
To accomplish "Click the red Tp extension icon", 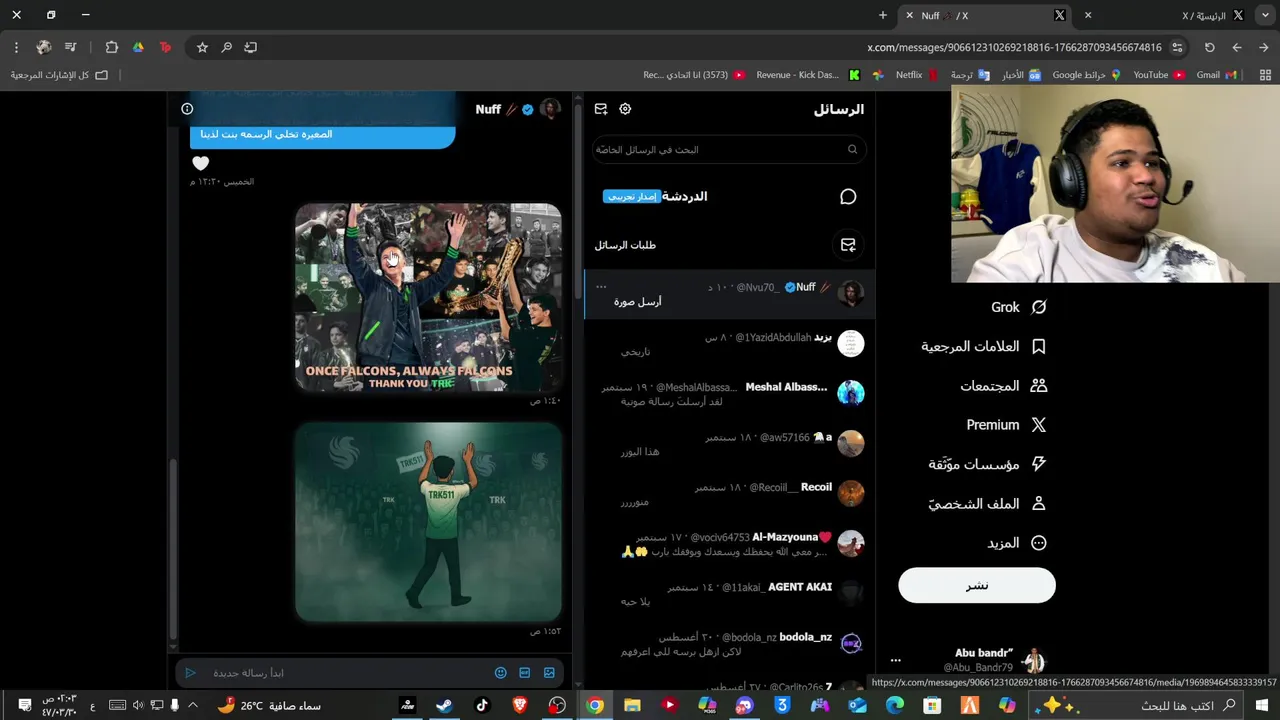I will (165, 47).
